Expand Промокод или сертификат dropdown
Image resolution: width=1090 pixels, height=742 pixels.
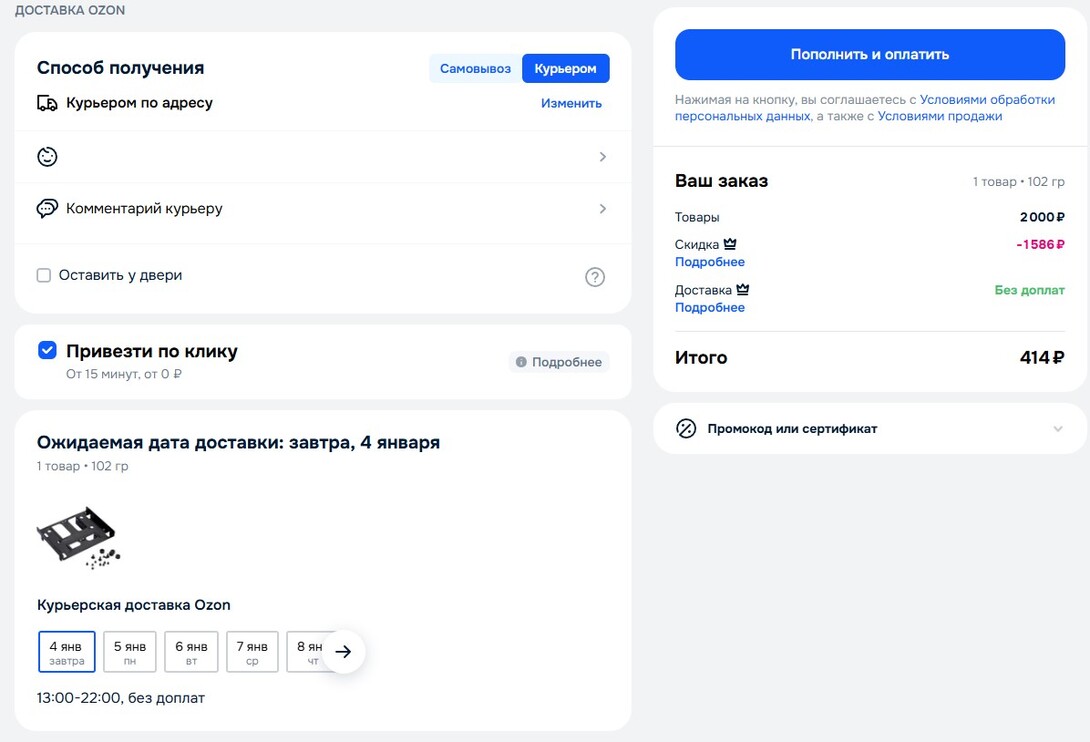tap(1058, 428)
